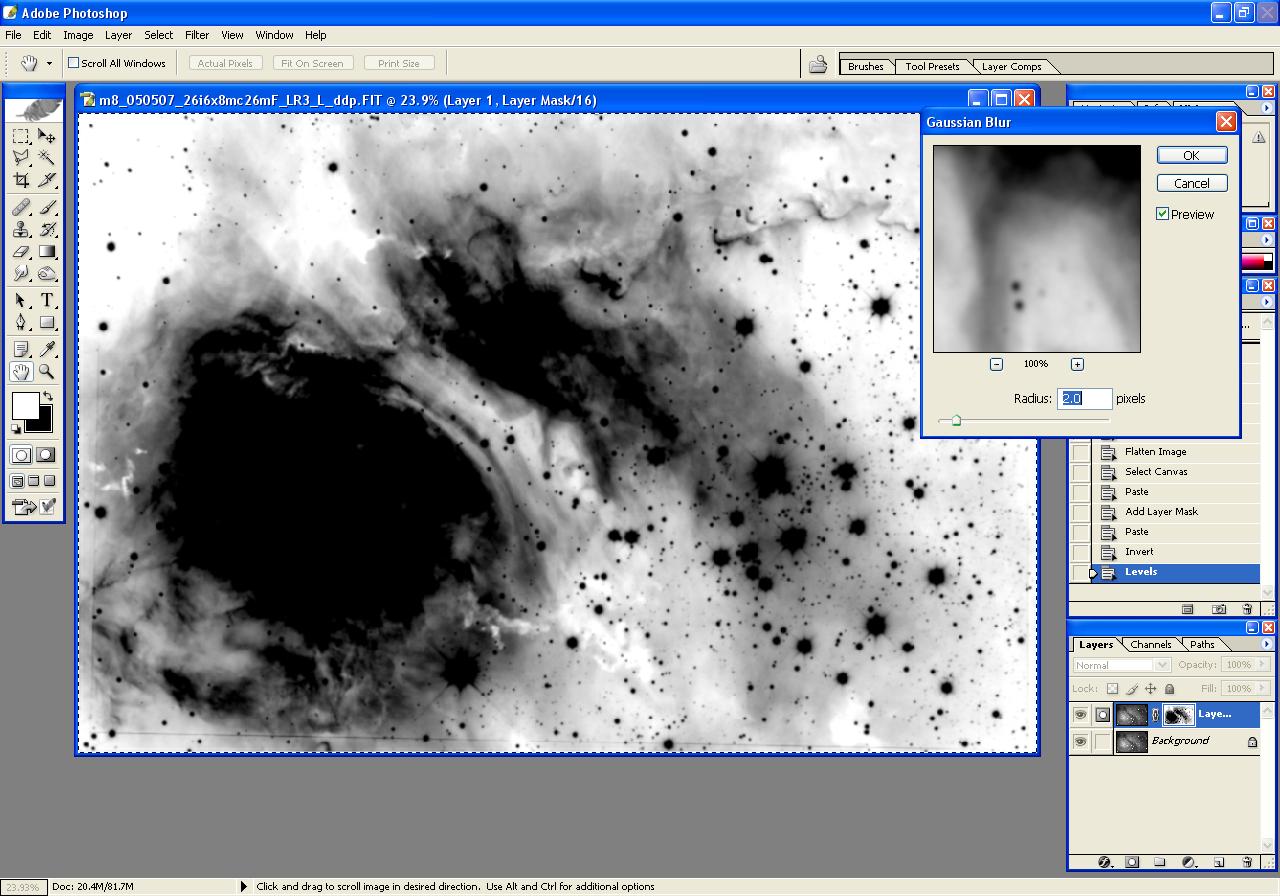Select the Eyedropper tool
1280x896 pixels.
[46, 348]
